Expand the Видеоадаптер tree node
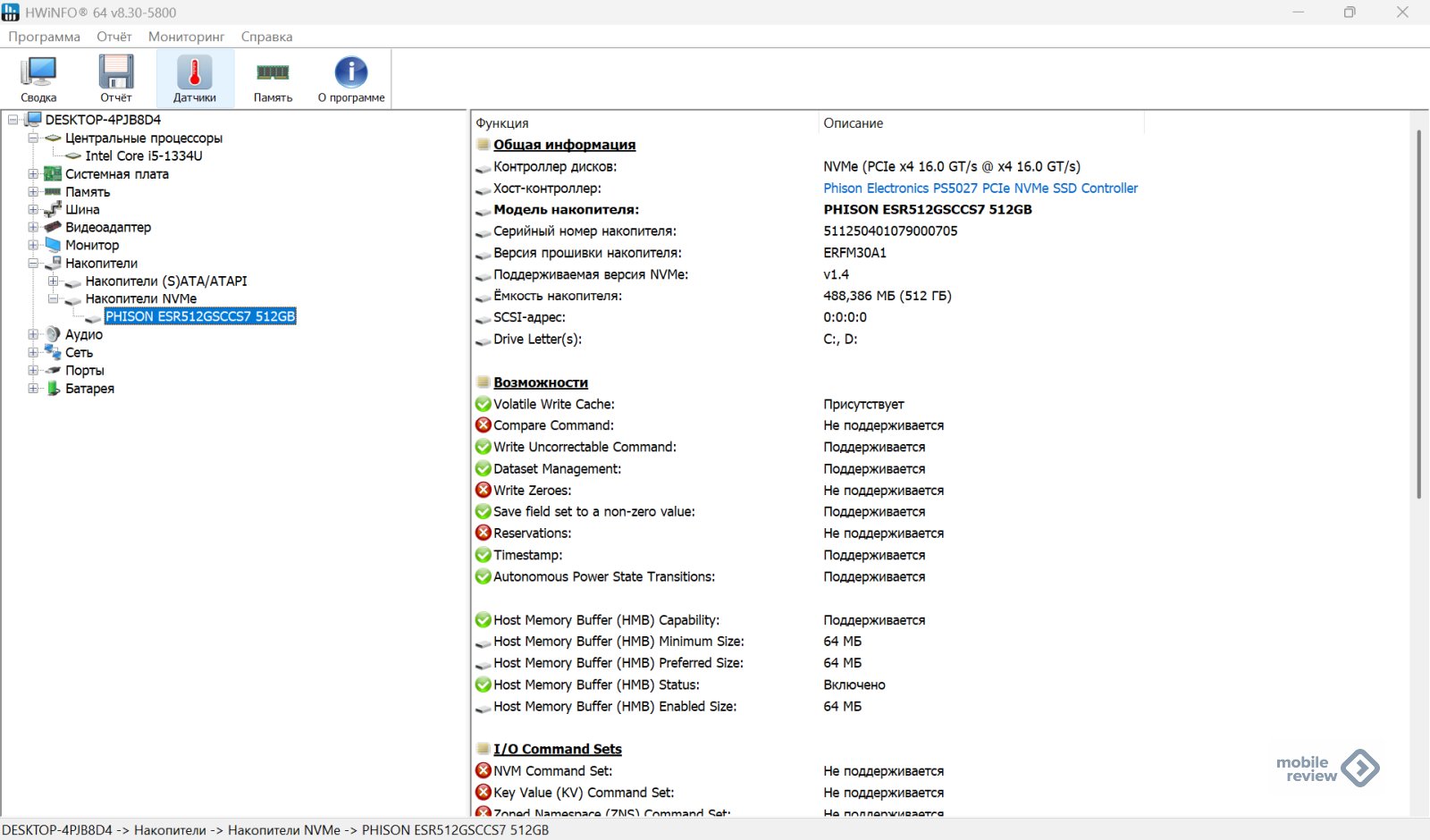Image resolution: width=1430 pixels, height=840 pixels. [x=33, y=228]
